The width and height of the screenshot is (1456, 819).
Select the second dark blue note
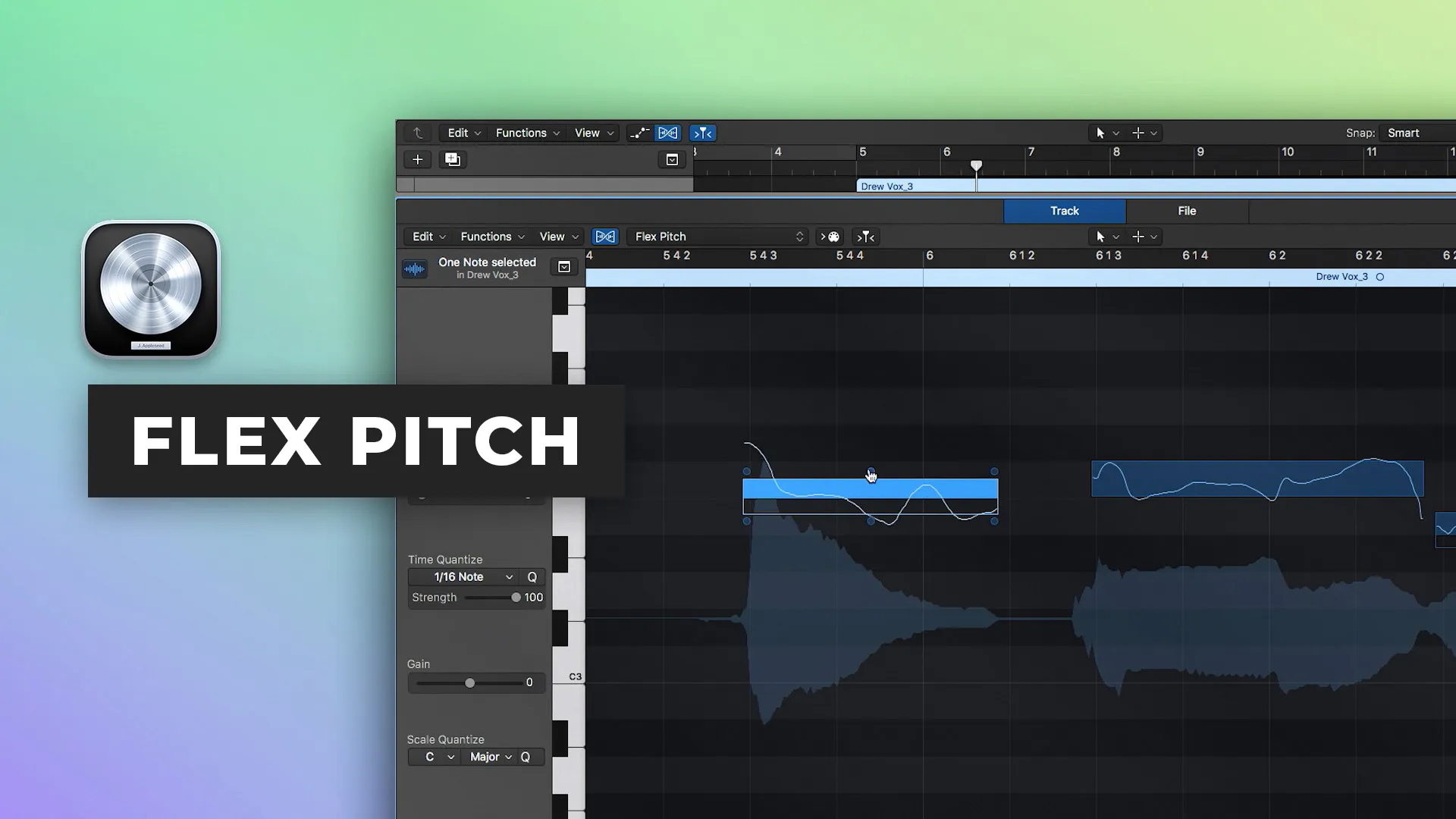(x=1257, y=479)
